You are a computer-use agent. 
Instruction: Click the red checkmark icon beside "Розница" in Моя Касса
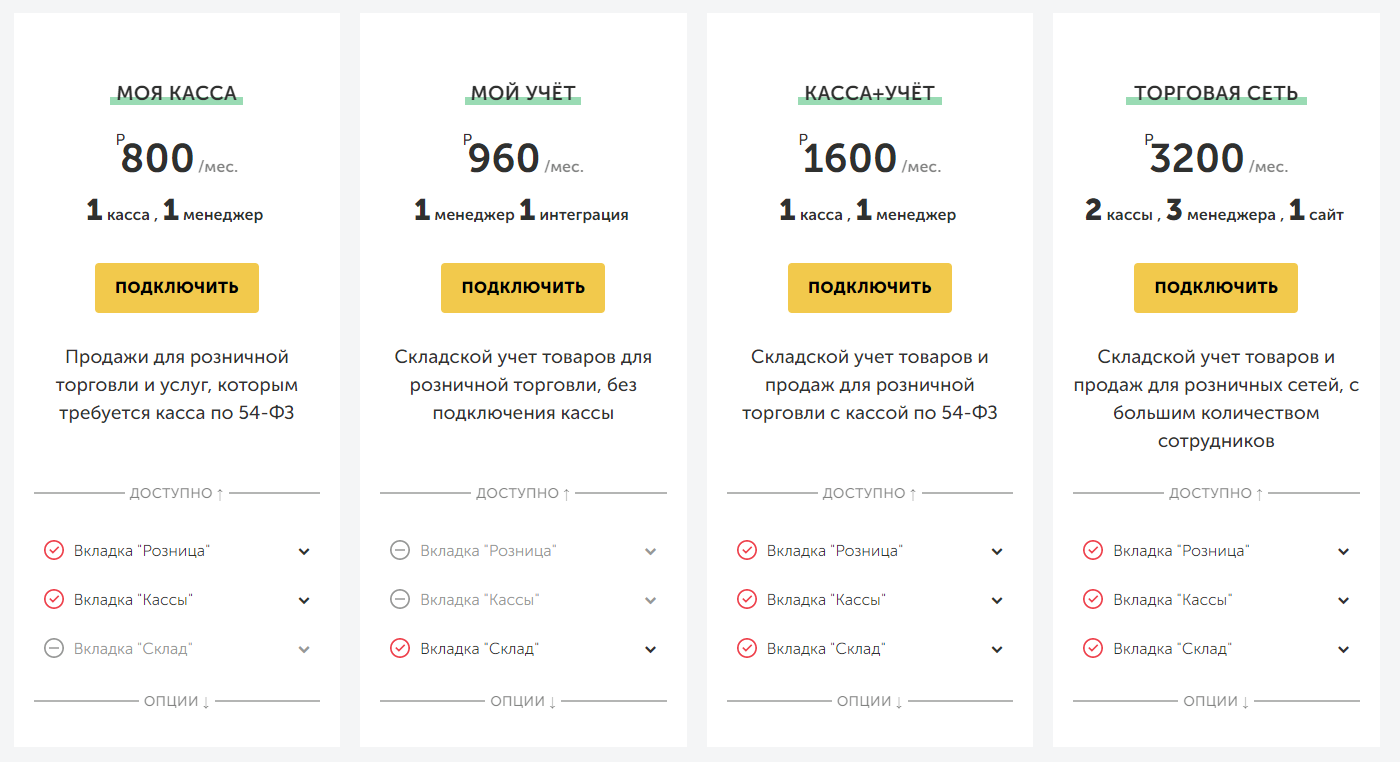(54, 550)
